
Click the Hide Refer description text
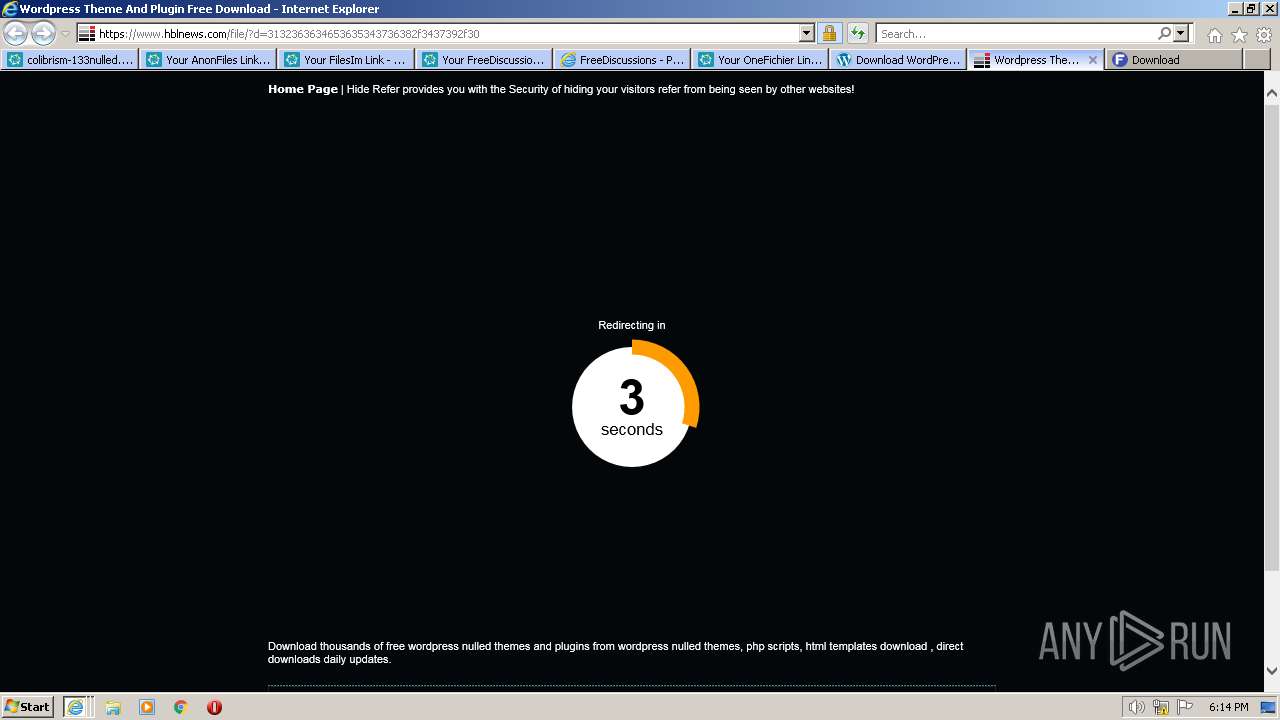pos(600,89)
